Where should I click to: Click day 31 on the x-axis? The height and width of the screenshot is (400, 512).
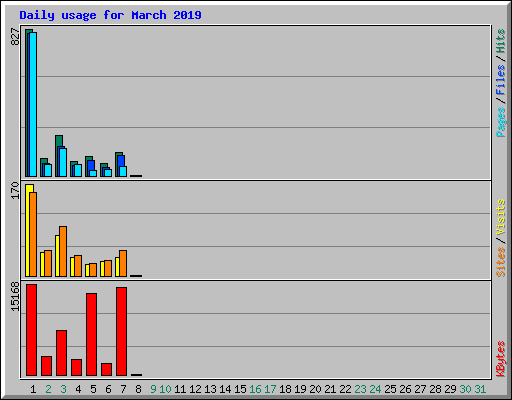point(480,389)
